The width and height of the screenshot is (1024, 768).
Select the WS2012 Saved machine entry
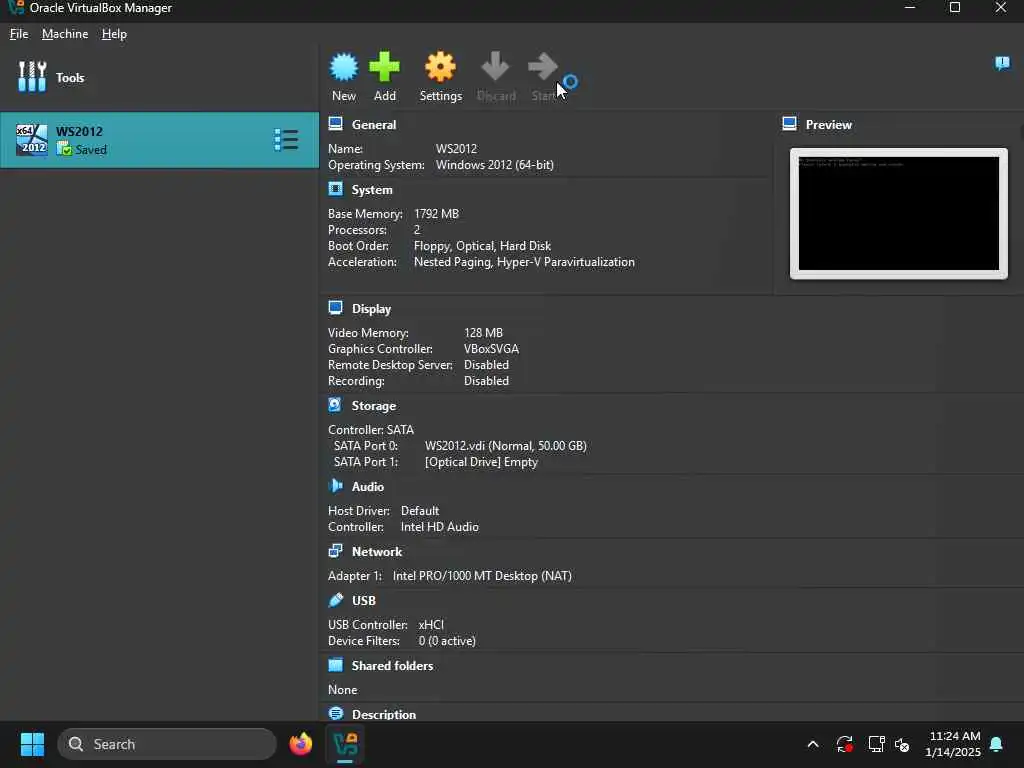coord(159,140)
